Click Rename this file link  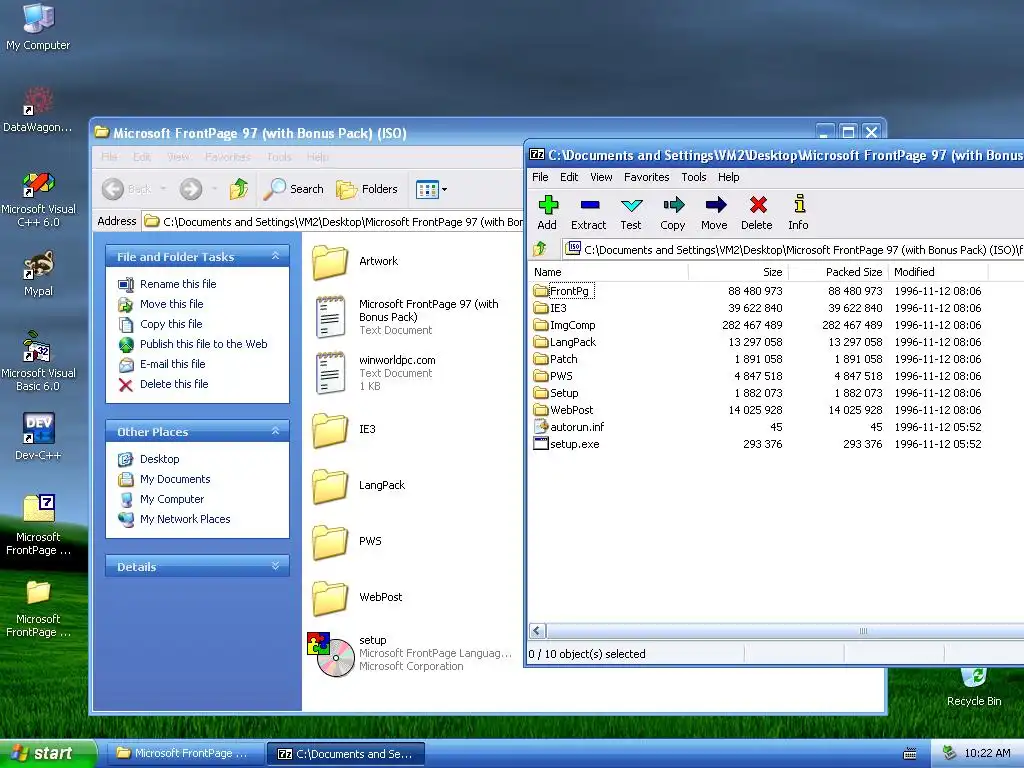[x=178, y=284]
